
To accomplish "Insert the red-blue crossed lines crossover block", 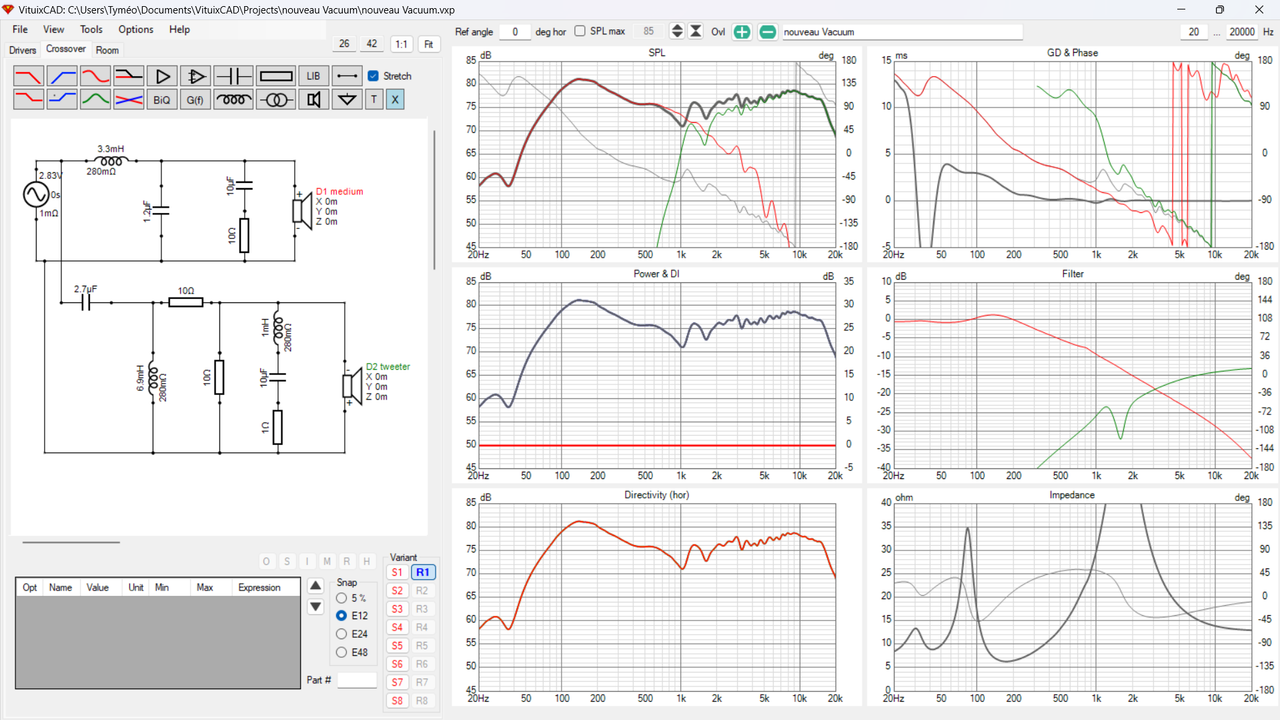I will [129, 99].
